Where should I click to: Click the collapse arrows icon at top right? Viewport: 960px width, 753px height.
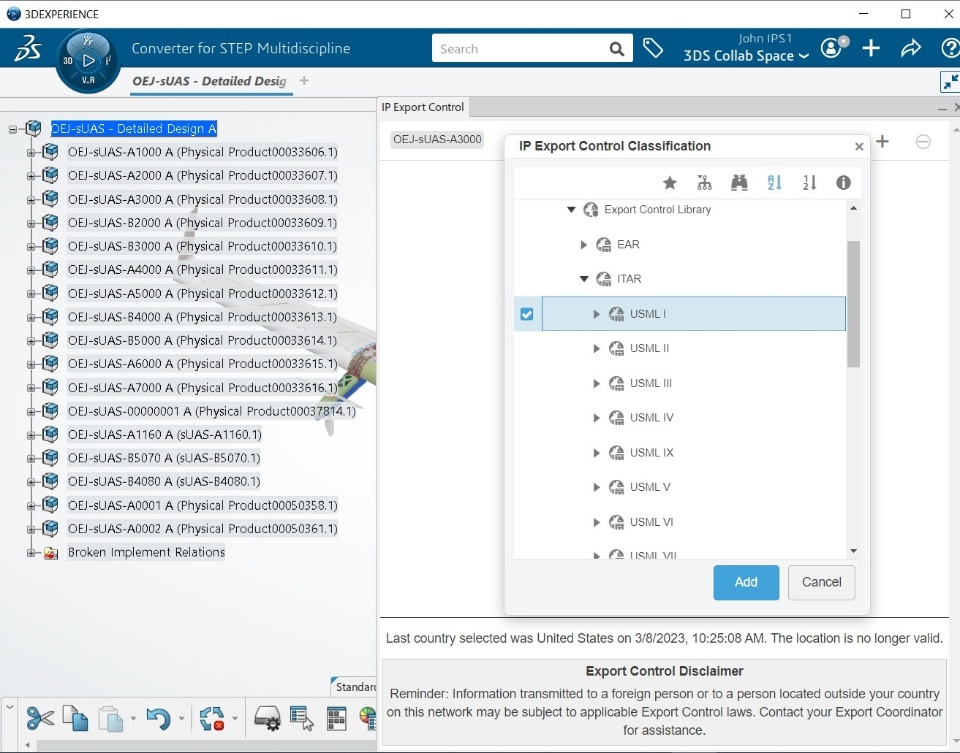[950, 81]
